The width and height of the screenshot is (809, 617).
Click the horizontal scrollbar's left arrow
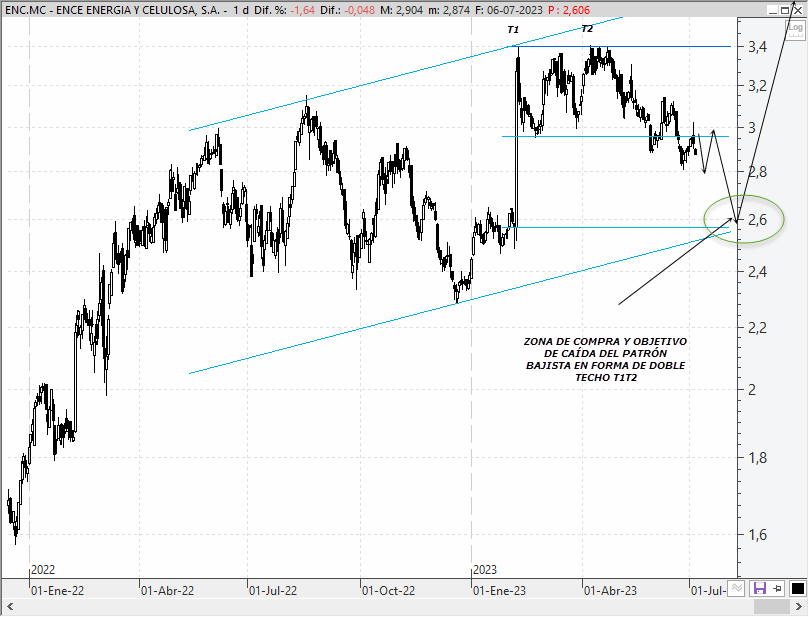(x=10, y=606)
